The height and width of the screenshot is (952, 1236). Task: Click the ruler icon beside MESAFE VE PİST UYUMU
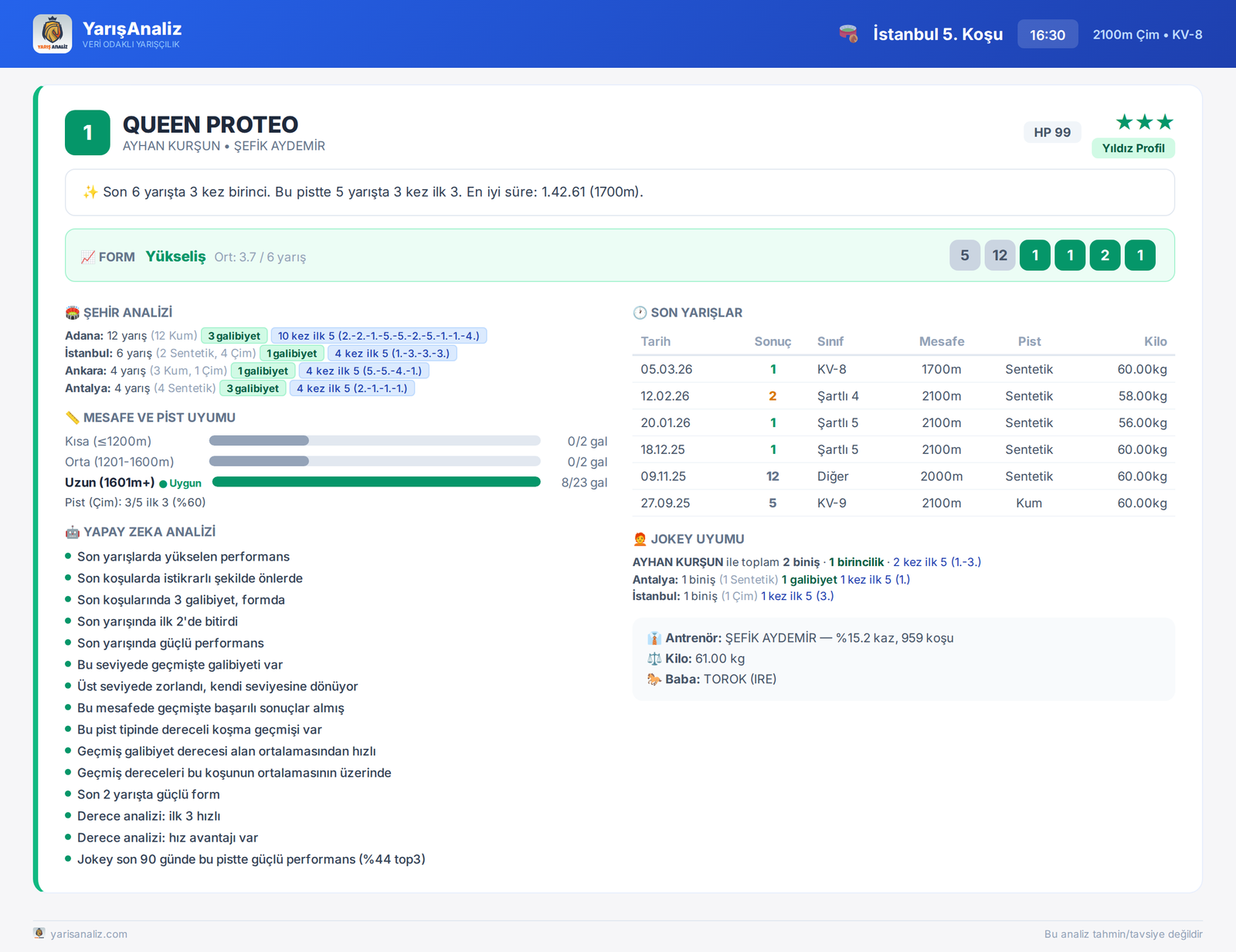tap(73, 418)
